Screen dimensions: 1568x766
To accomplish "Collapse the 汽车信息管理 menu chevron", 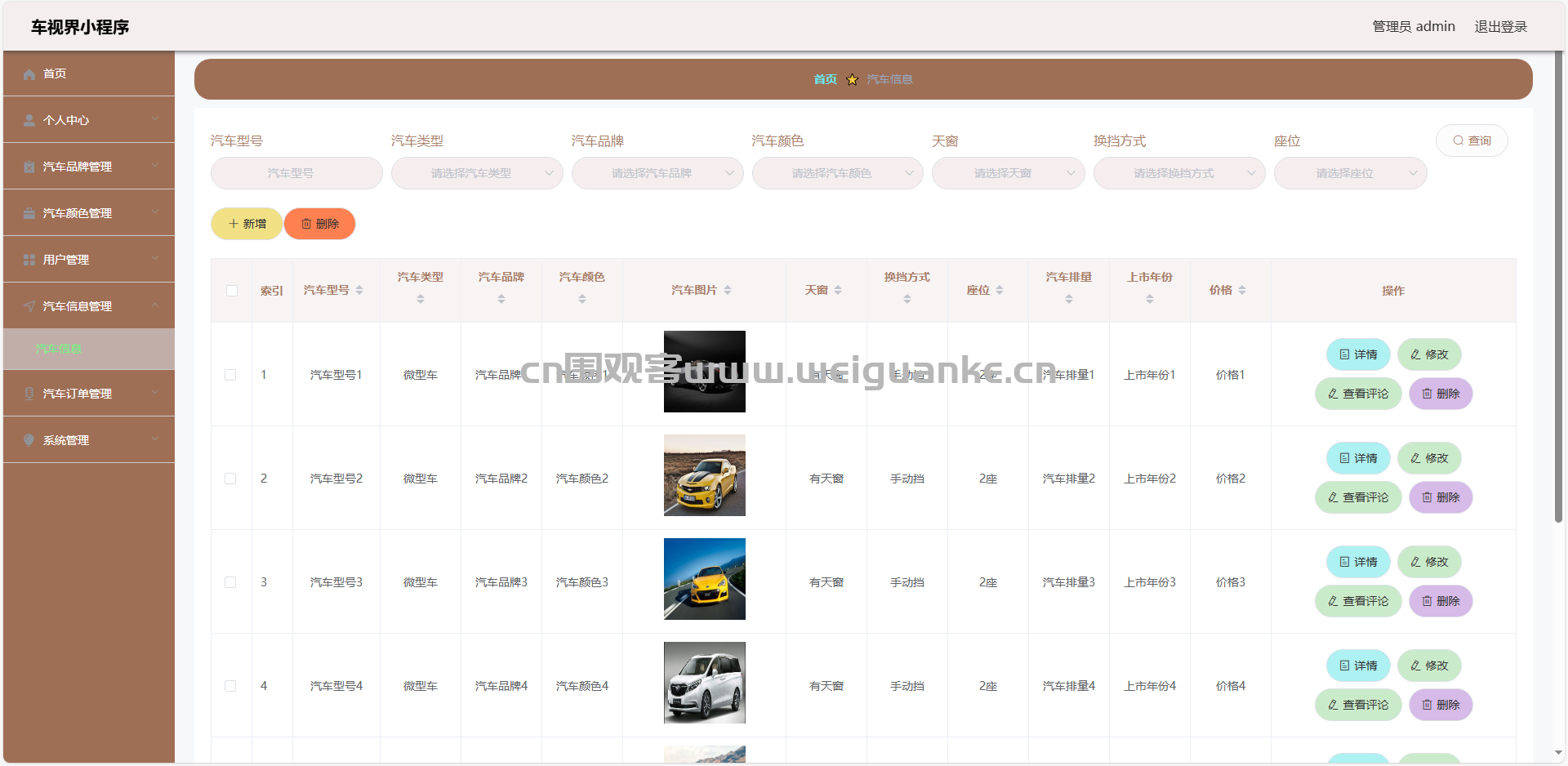I will click(156, 305).
